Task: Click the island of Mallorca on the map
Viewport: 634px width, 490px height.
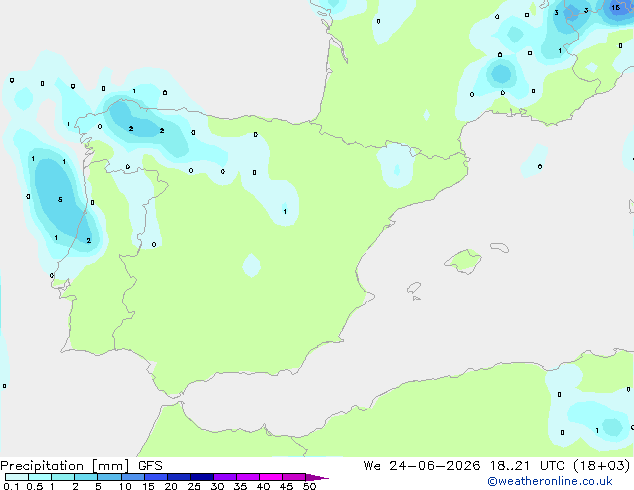Action: pyautogui.click(x=464, y=262)
